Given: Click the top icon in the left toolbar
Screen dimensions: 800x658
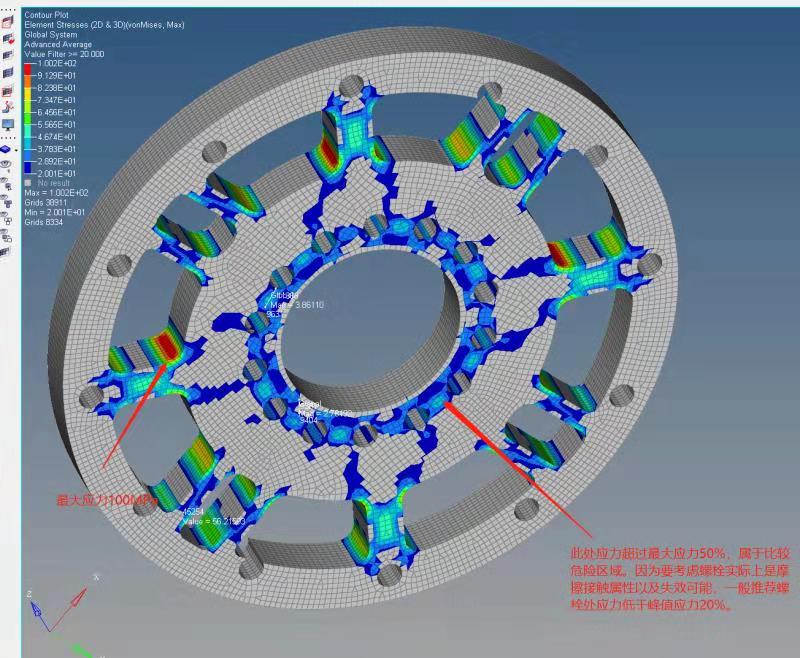Looking at the screenshot, I should coord(7,22).
